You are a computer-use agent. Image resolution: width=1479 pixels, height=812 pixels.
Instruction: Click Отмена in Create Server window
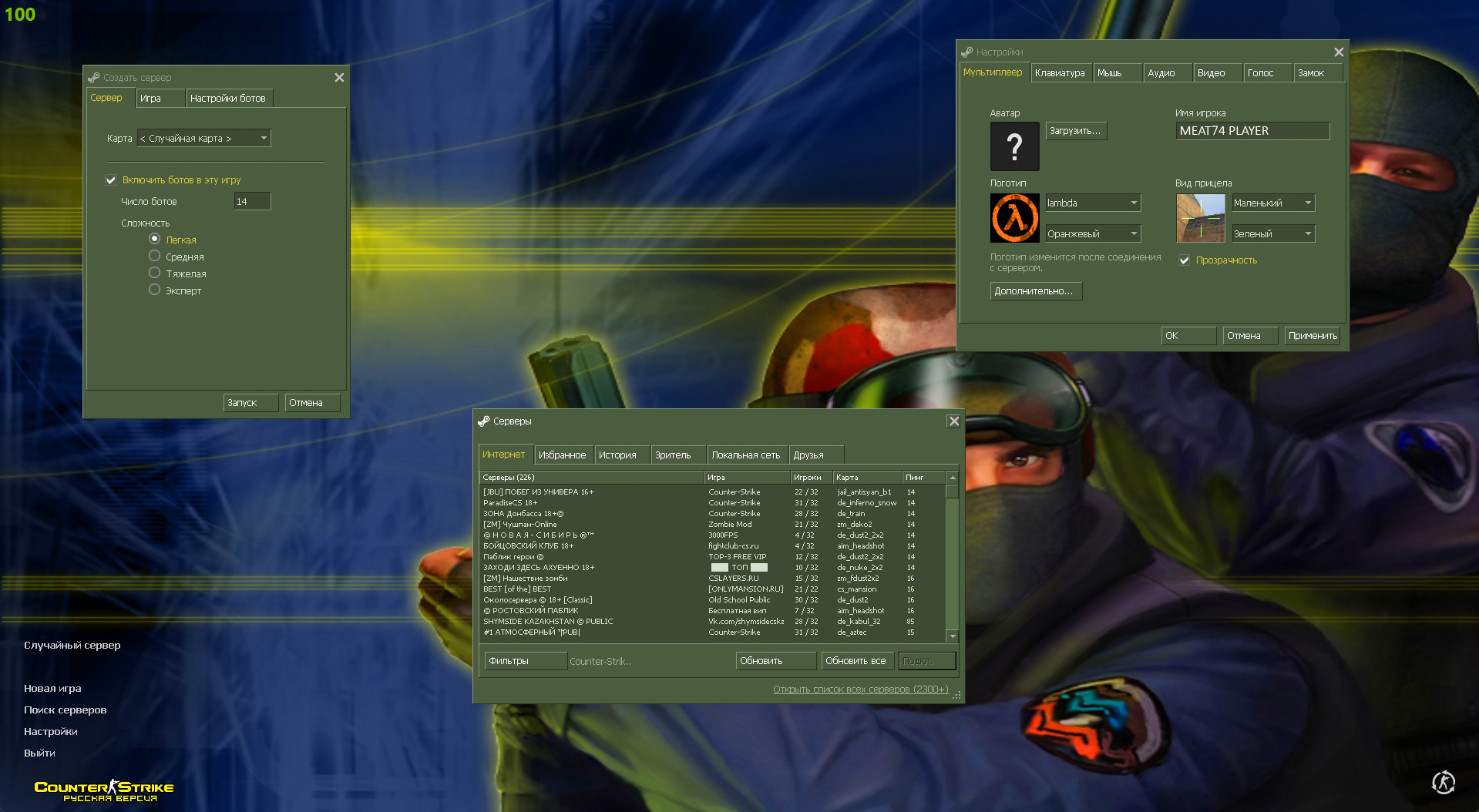pos(312,403)
